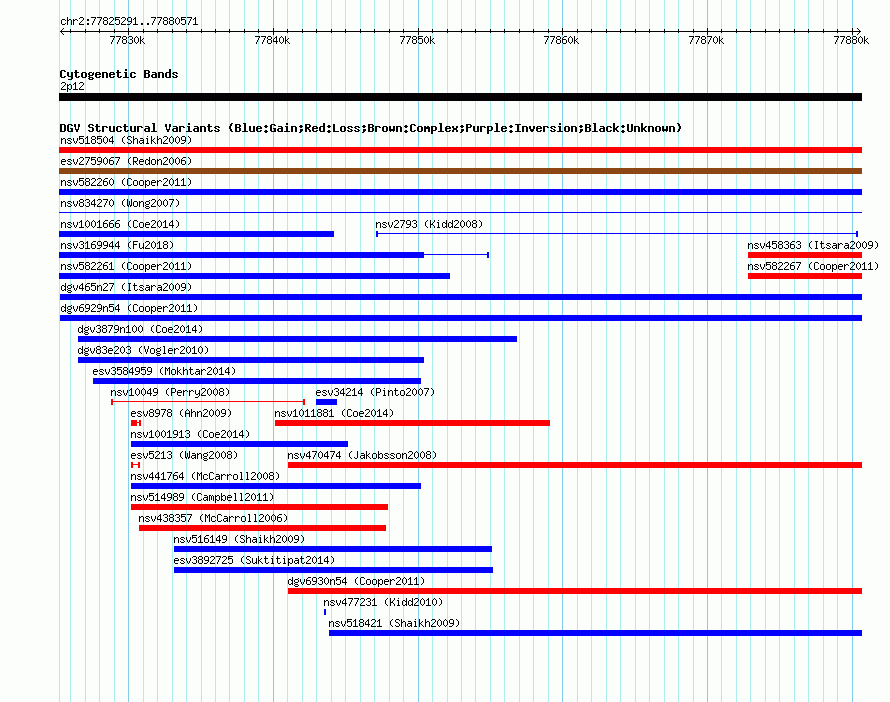Click the 77870k ruler tick label
The width and height of the screenshot is (890, 702).
tap(706, 40)
